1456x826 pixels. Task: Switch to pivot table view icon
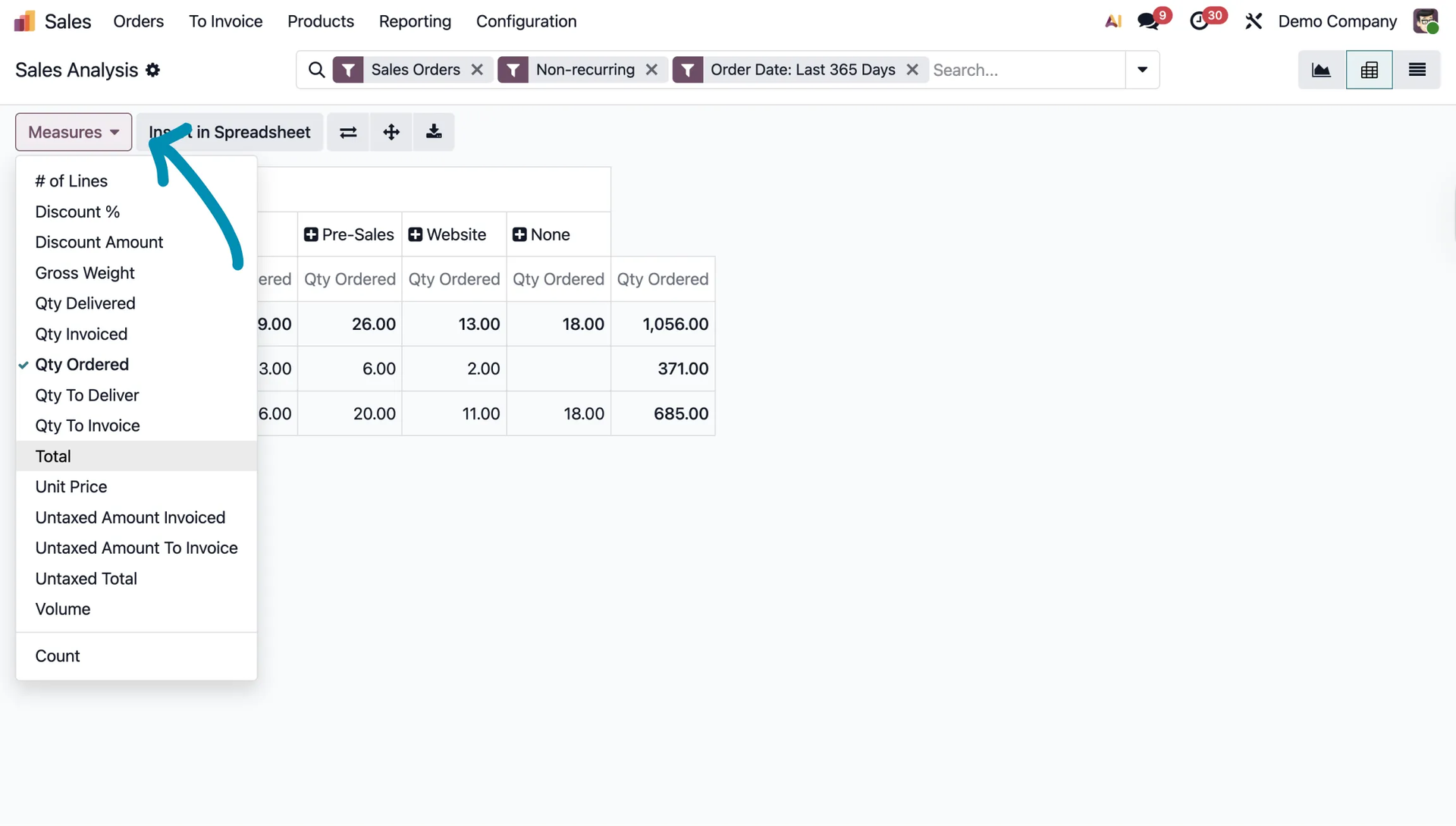point(1369,70)
